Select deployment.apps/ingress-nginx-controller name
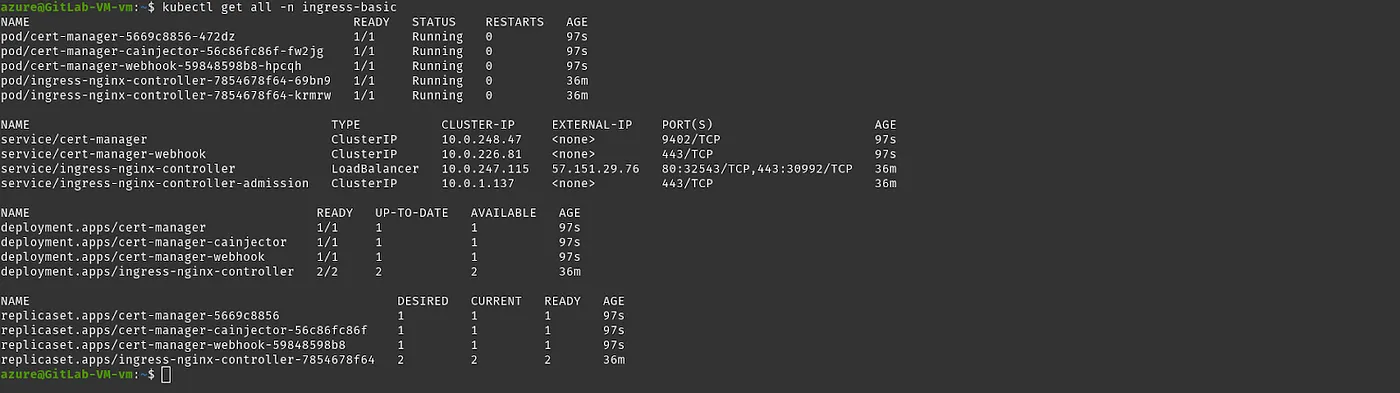Screen dimensions: 1400x393 pyautogui.click(x=148, y=272)
